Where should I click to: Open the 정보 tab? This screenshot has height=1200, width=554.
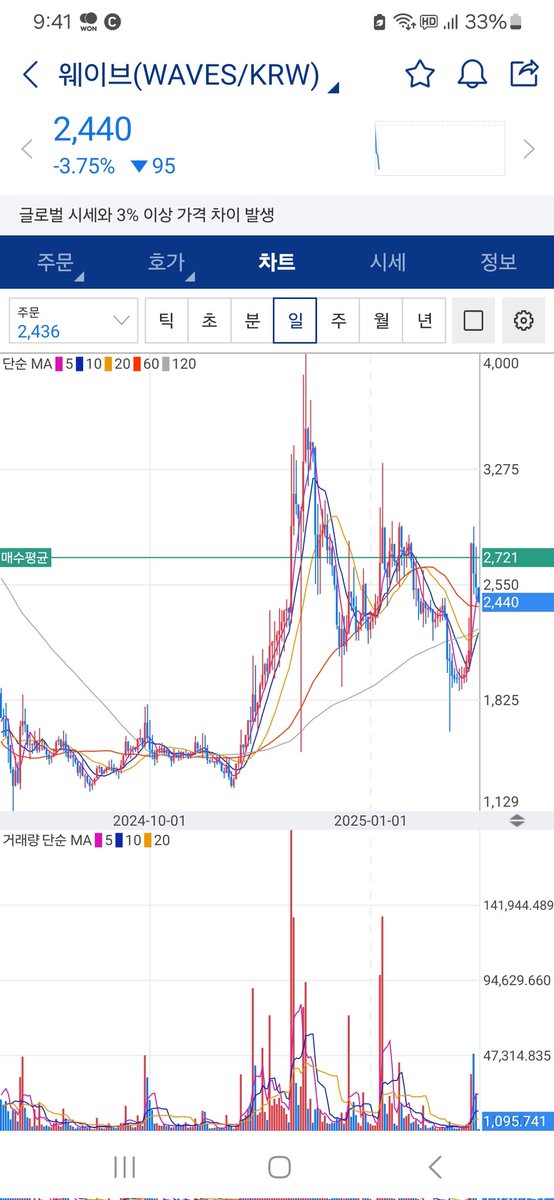tap(498, 262)
